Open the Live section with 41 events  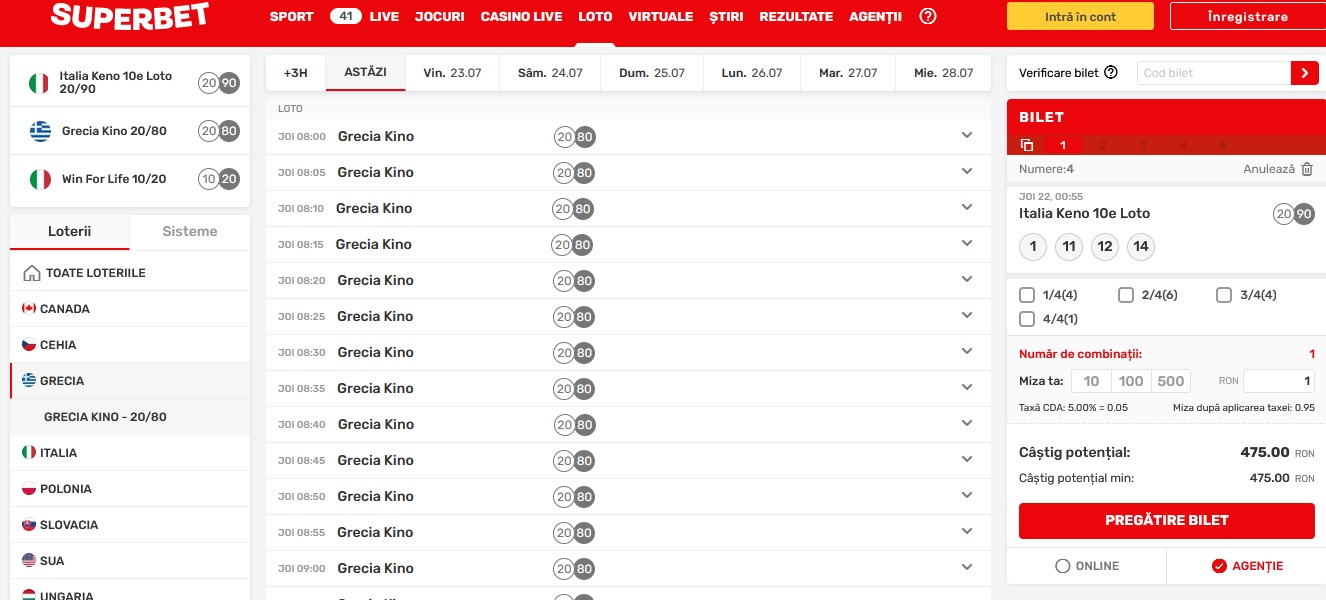364,17
